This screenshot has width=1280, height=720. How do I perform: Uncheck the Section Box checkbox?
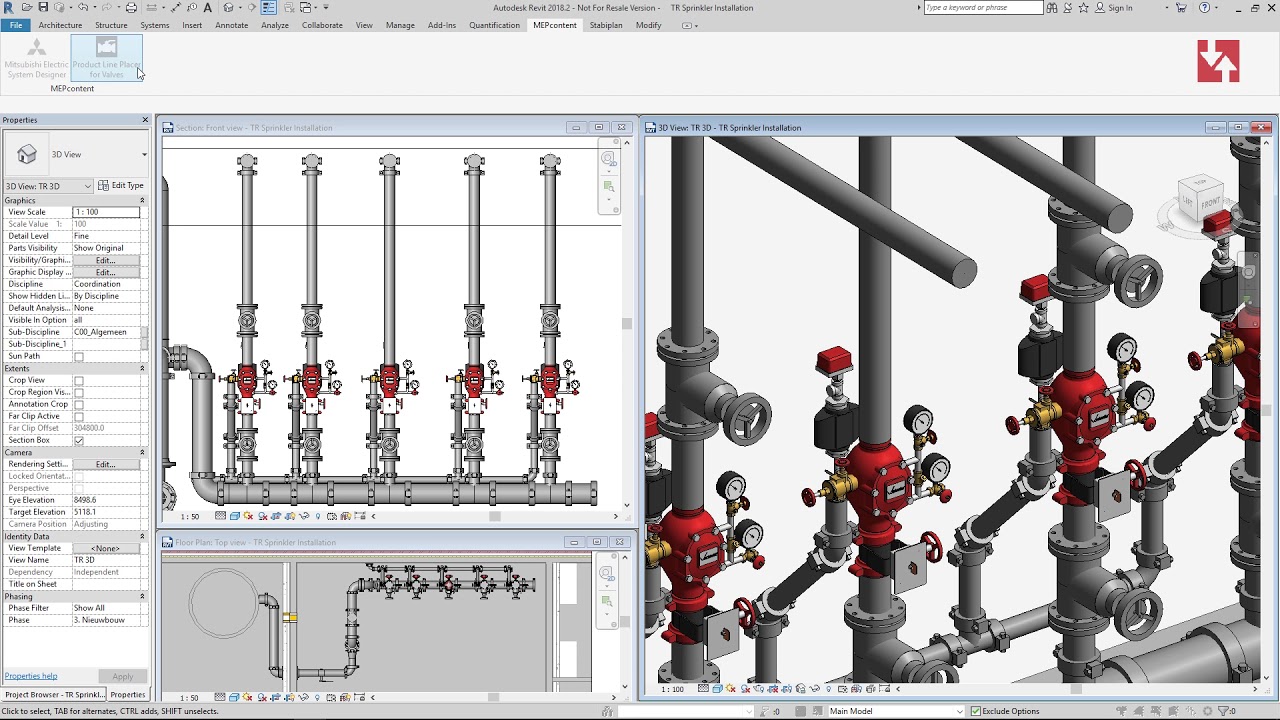point(79,441)
